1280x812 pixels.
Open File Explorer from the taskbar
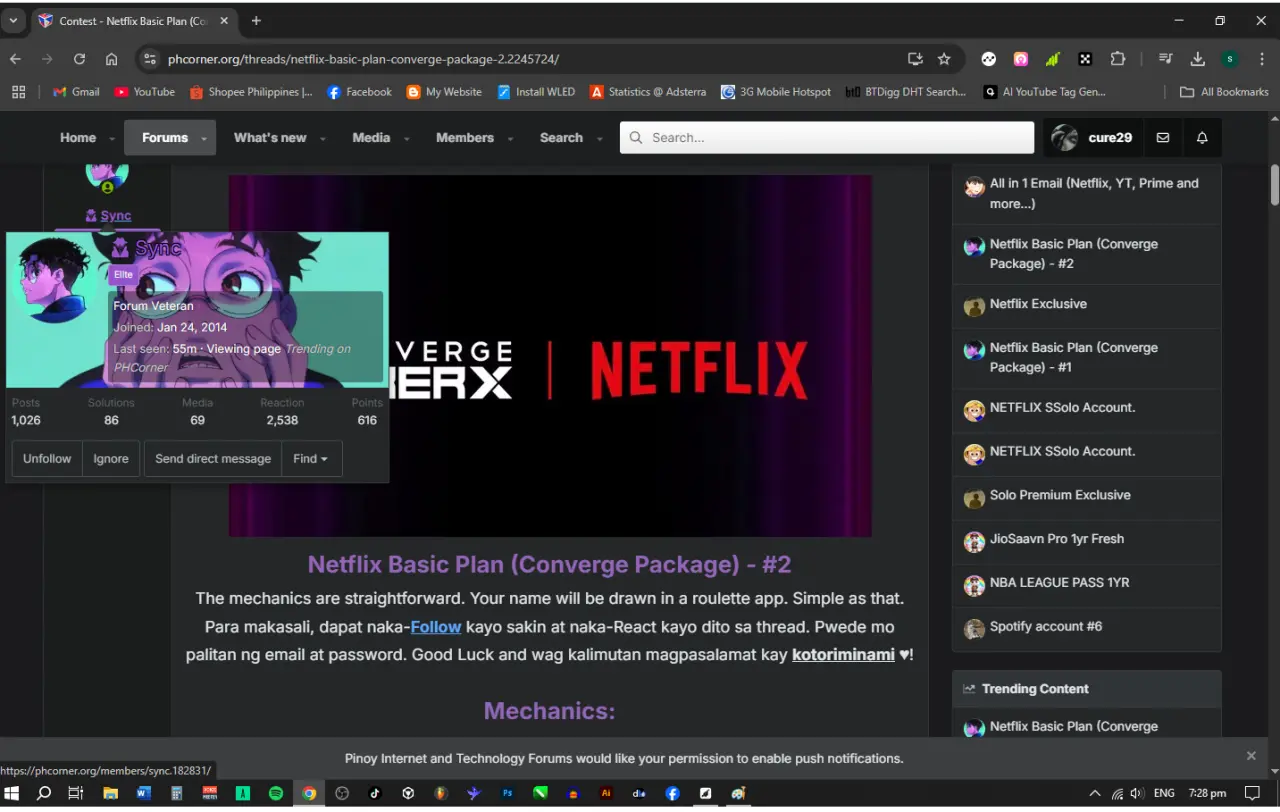click(110, 793)
